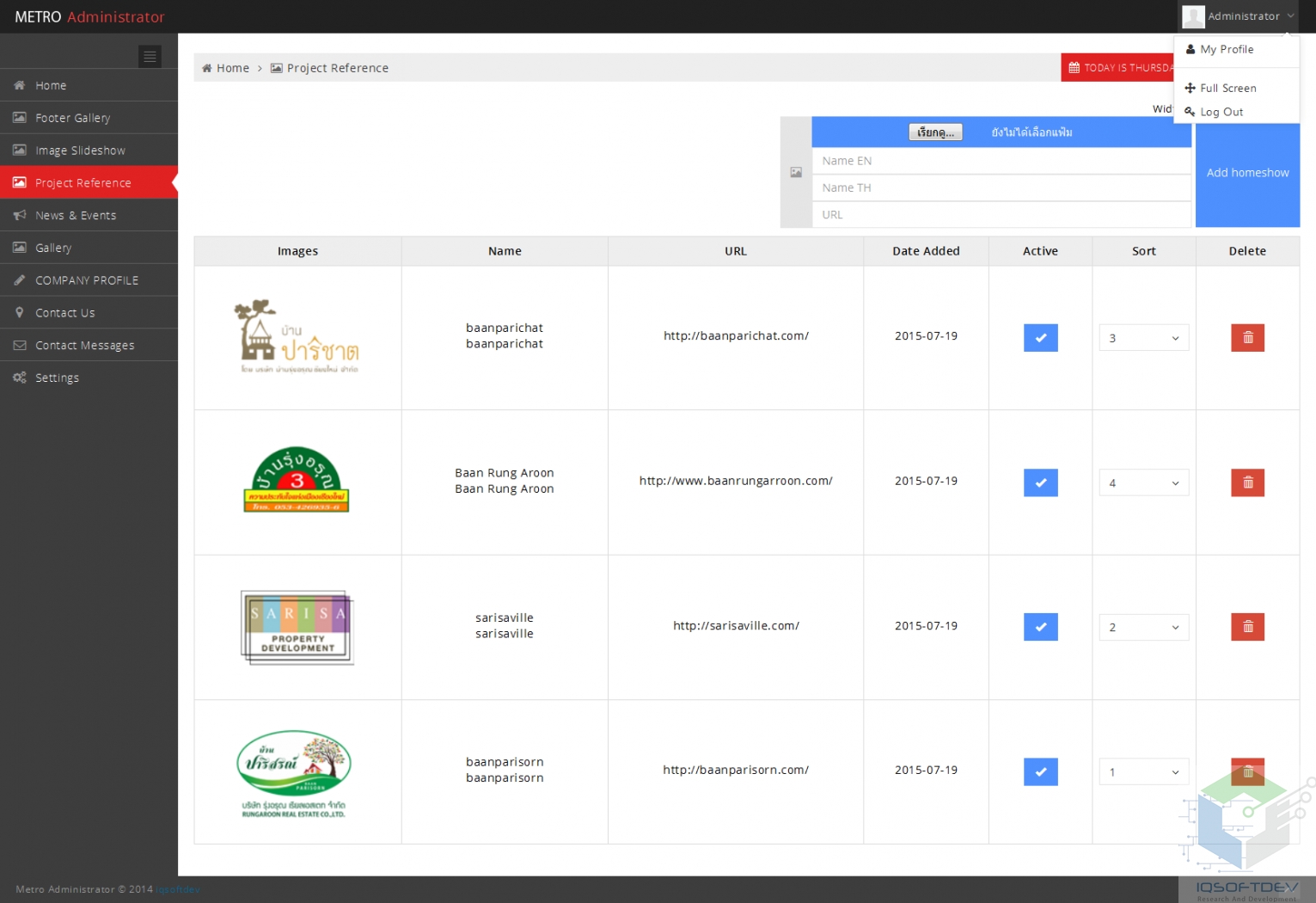
Task: Click the Home breadcrumb link
Action: (x=233, y=68)
